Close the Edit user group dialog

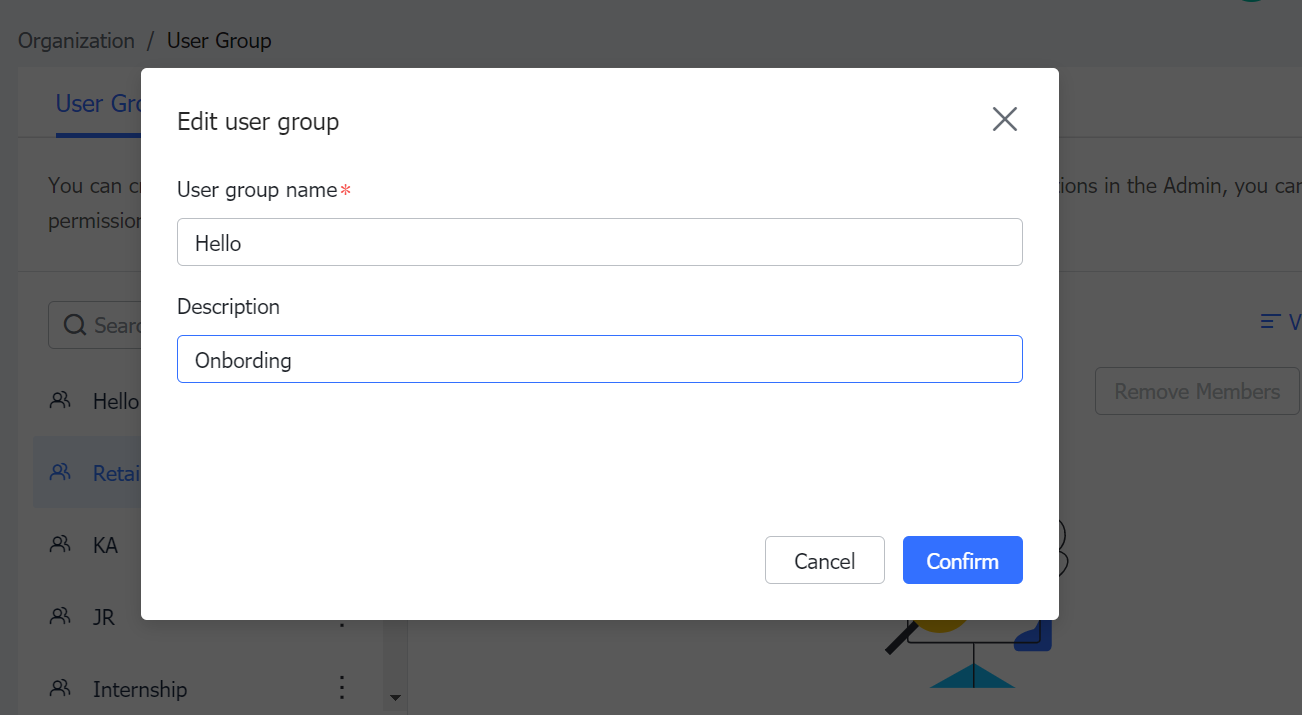[1004, 118]
